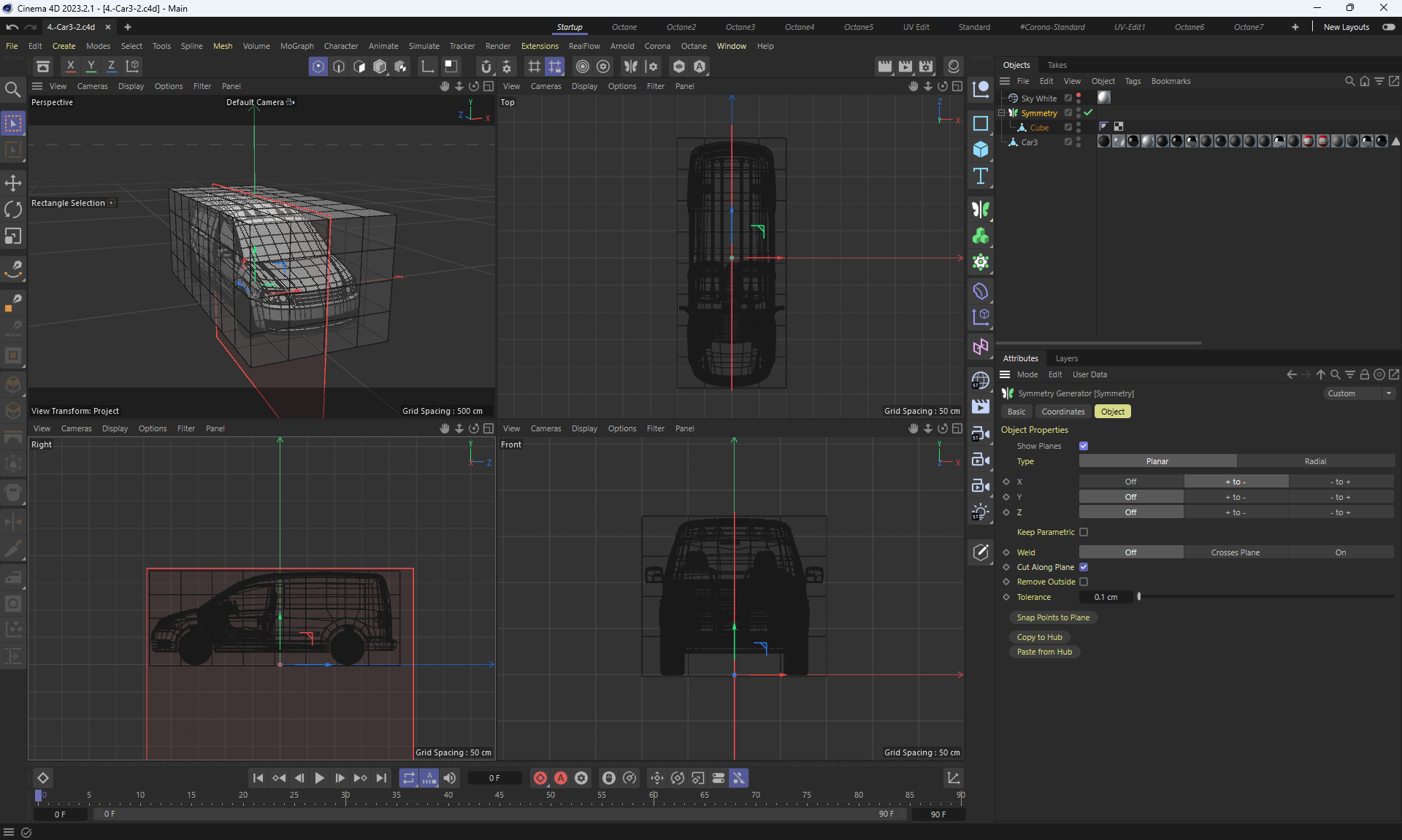Collapse the Symmetry object tree

(x=1002, y=113)
